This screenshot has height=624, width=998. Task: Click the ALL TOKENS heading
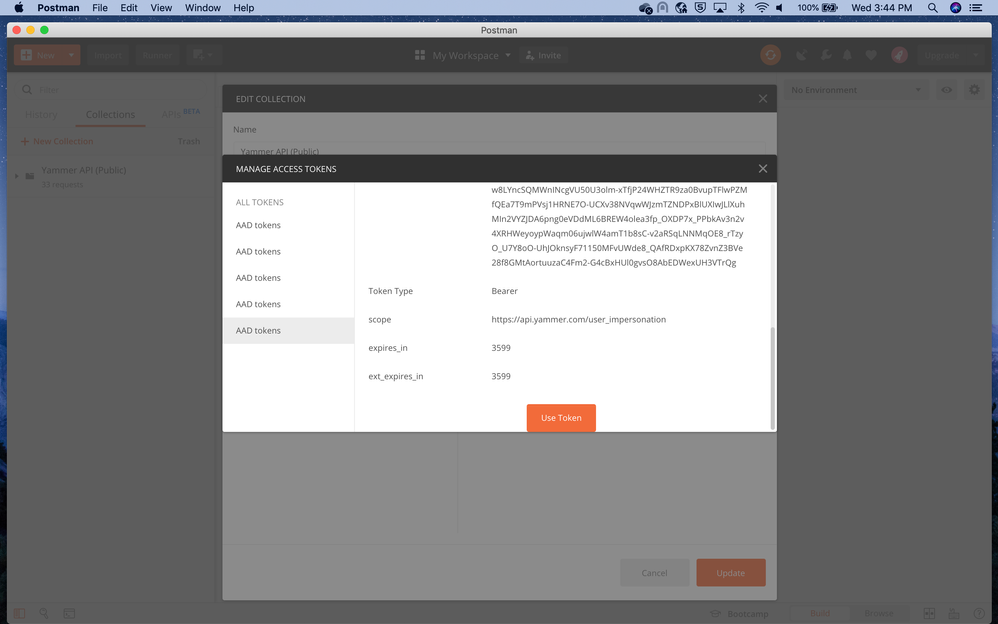(x=260, y=202)
